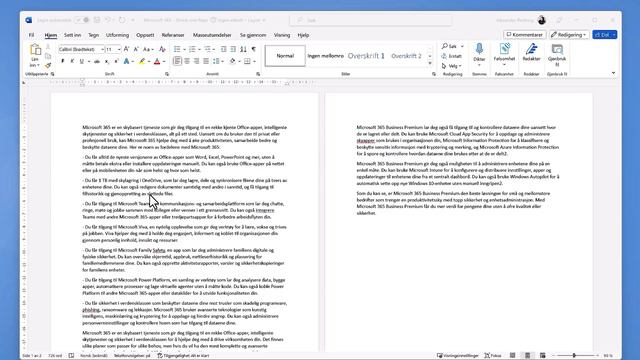This screenshot has height=360, width=640.
Task: Collapse the ribbon with the chevron
Action: coord(613,73)
